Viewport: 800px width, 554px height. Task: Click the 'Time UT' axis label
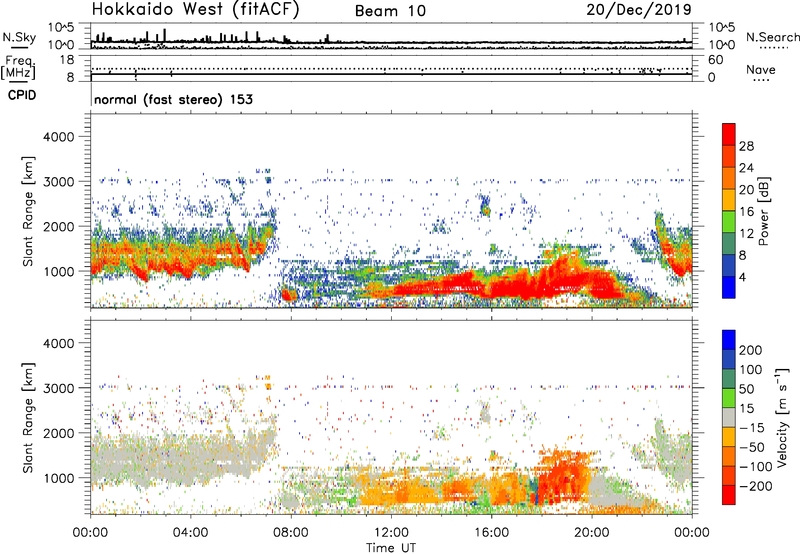[x=391, y=547]
